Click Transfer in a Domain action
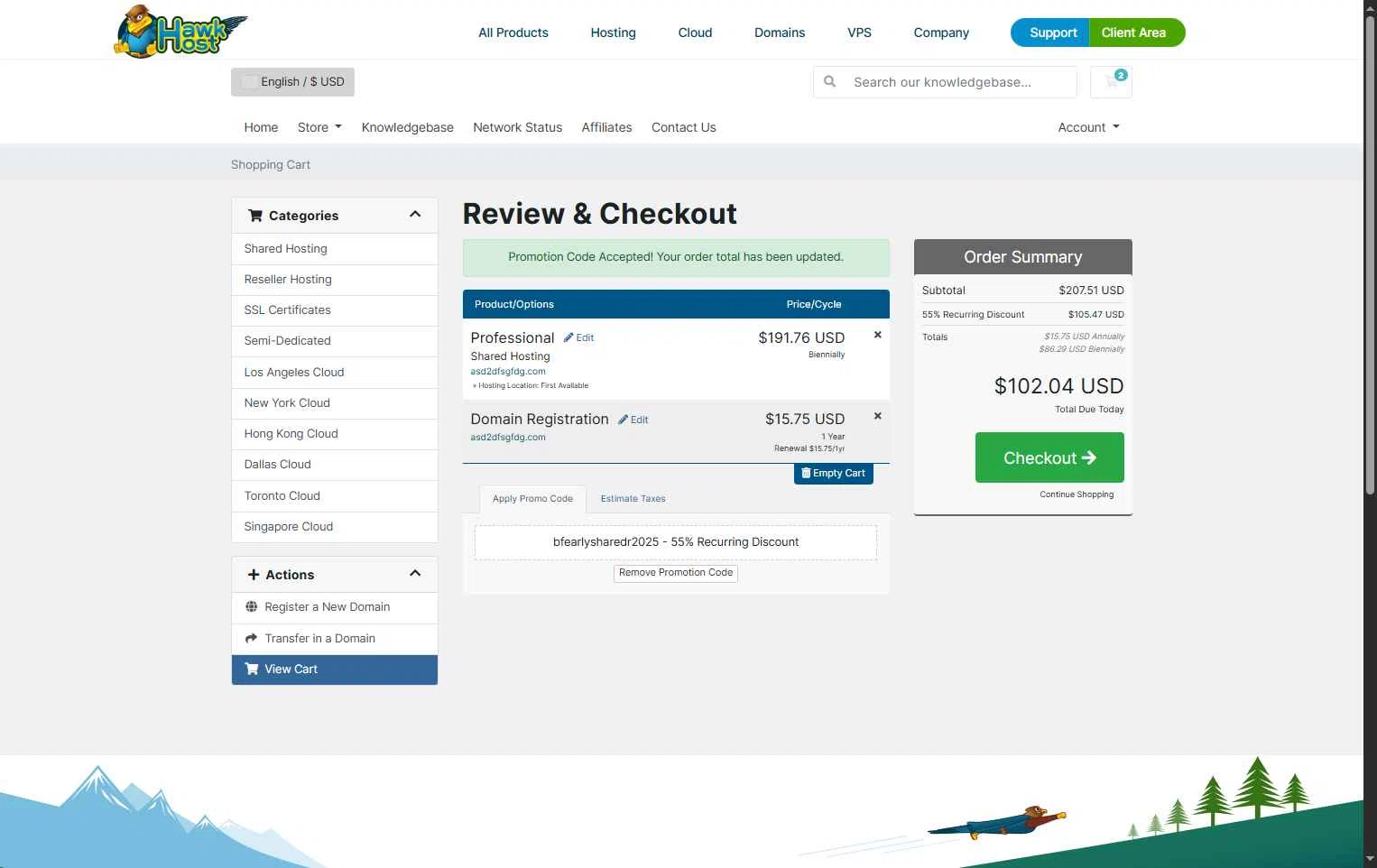This screenshot has height=868, width=1377. 335,639
